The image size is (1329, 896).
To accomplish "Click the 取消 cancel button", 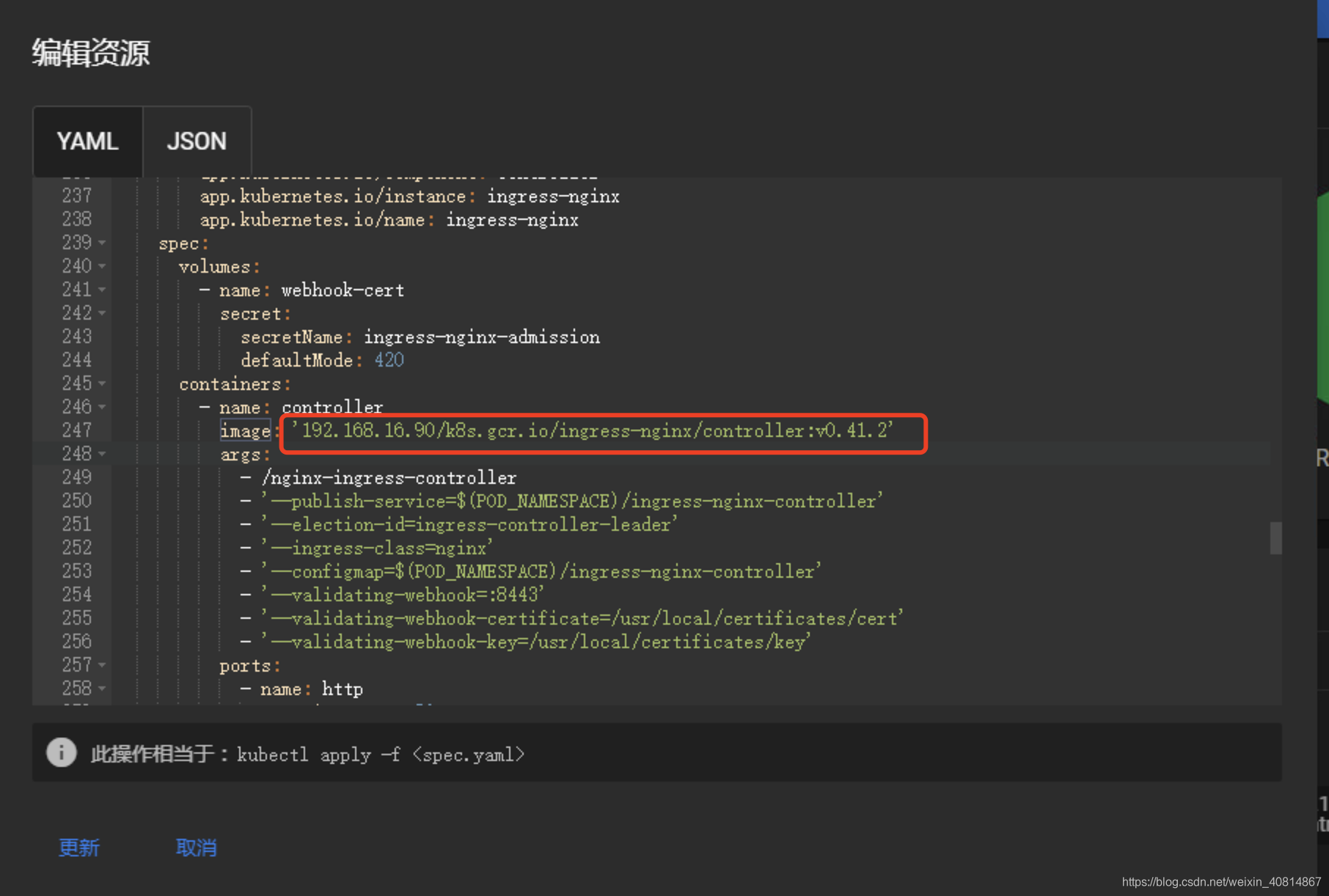I will 196,848.
